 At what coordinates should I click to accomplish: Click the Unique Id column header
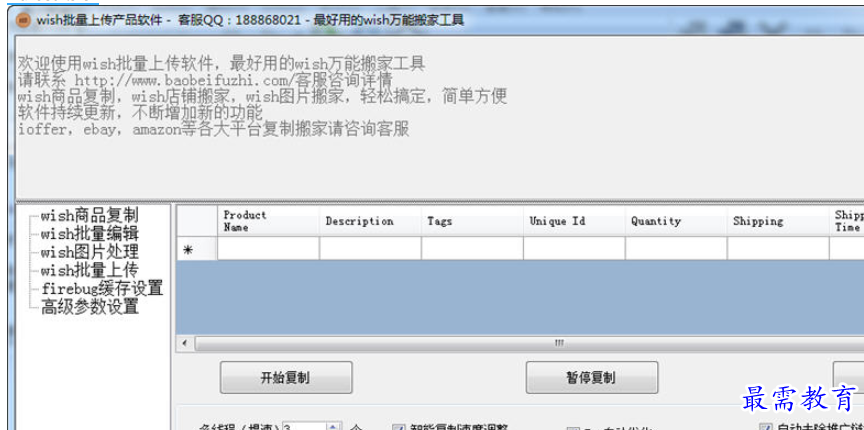pyautogui.click(x=574, y=221)
